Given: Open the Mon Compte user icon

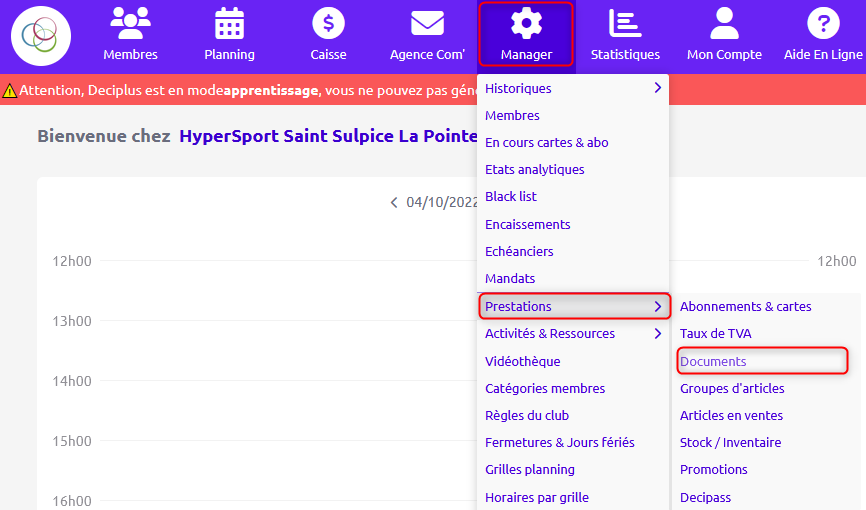Looking at the screenshot, I should (x=724, y=23).
